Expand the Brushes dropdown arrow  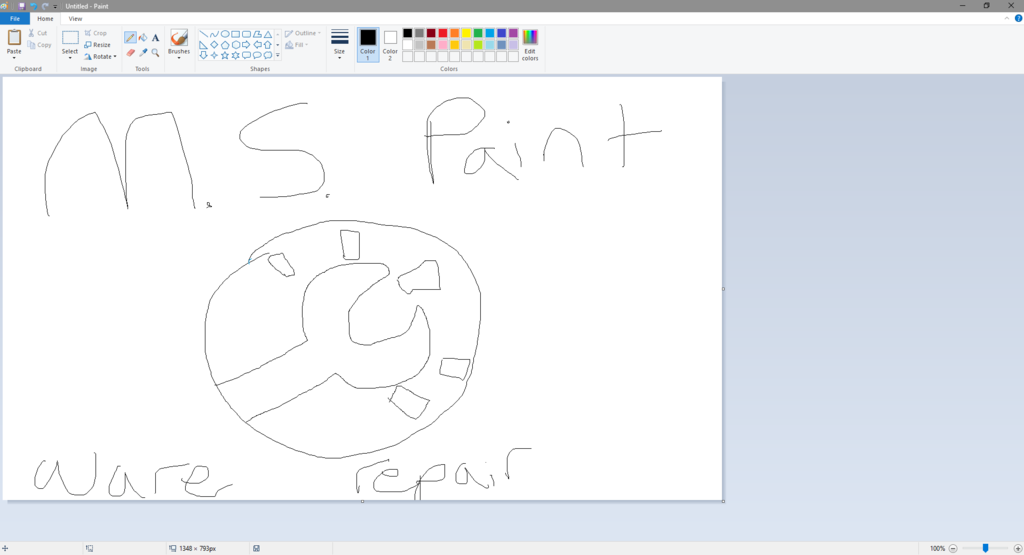coord(178,58)
